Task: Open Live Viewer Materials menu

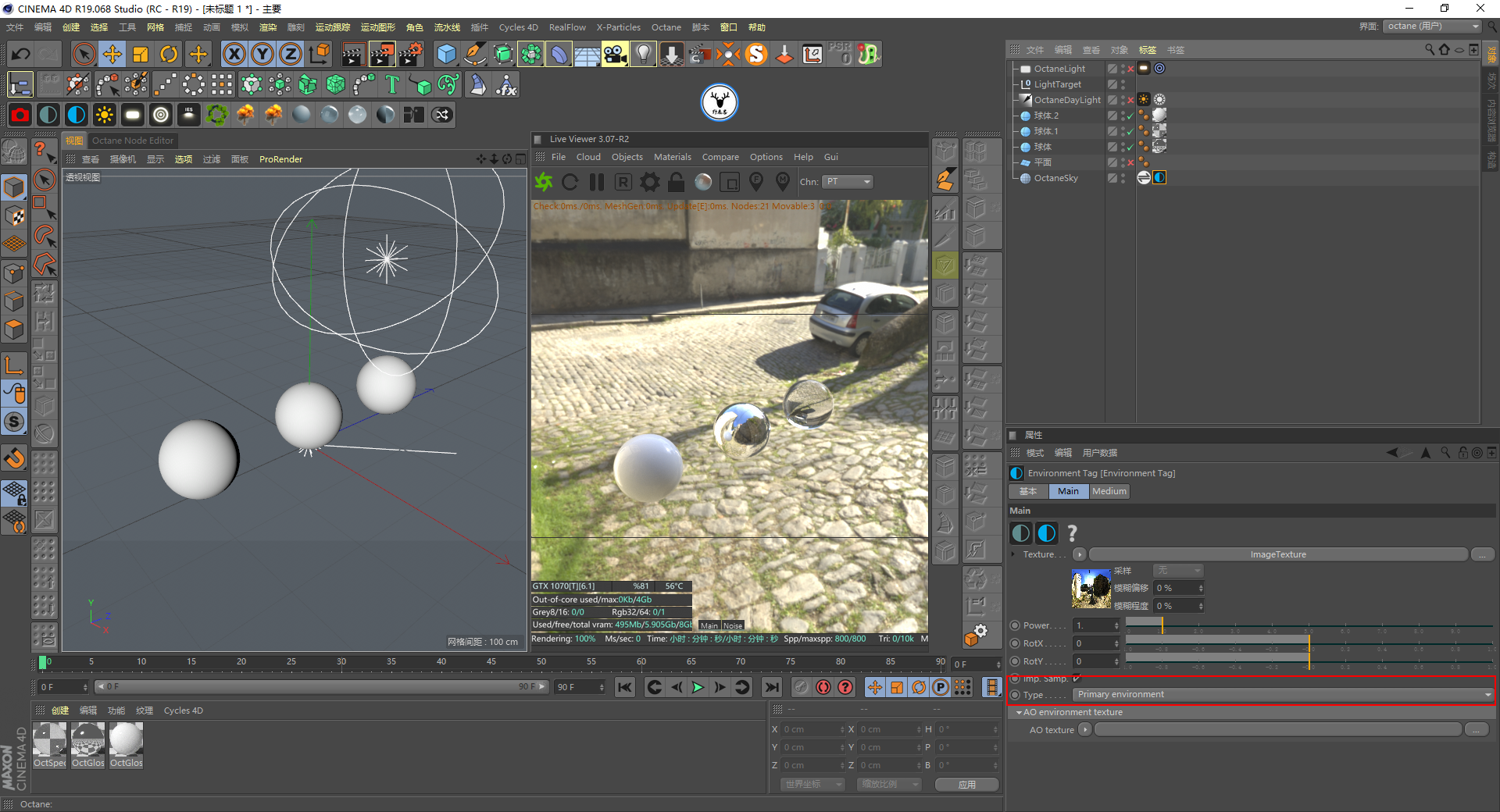Action: (x=672, y=157)
